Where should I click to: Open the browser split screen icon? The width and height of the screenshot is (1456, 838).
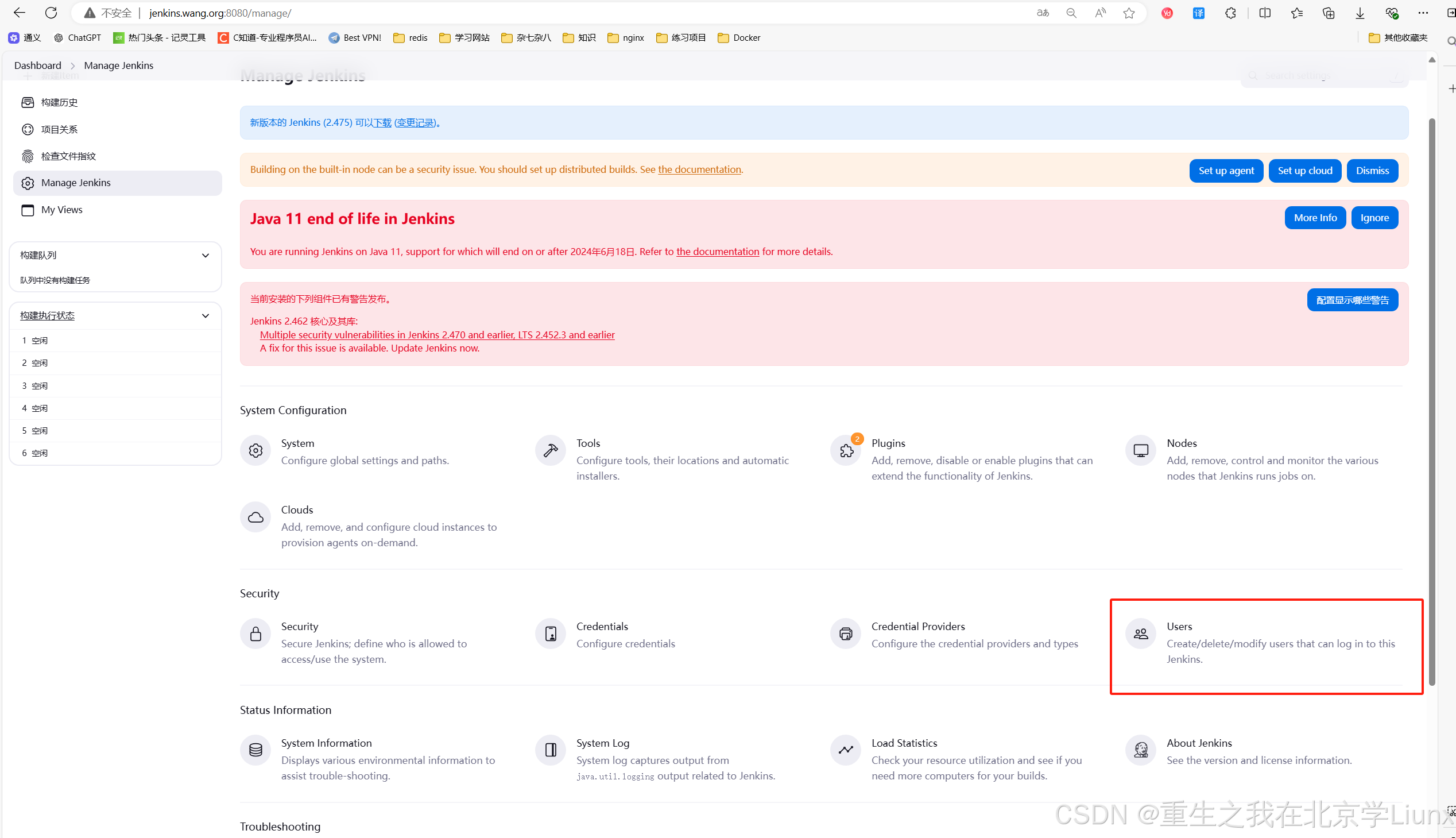(1264, 13)
